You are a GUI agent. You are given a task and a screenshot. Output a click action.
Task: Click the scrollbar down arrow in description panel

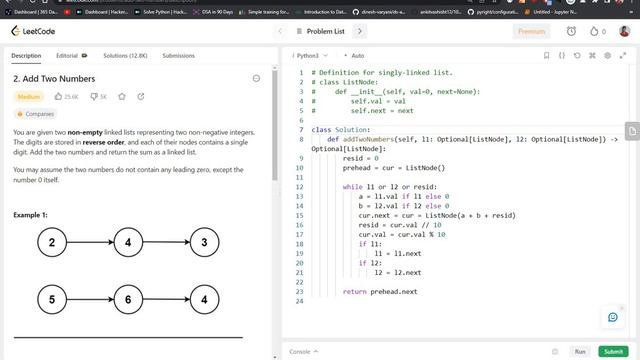click(x=275, y=357)
